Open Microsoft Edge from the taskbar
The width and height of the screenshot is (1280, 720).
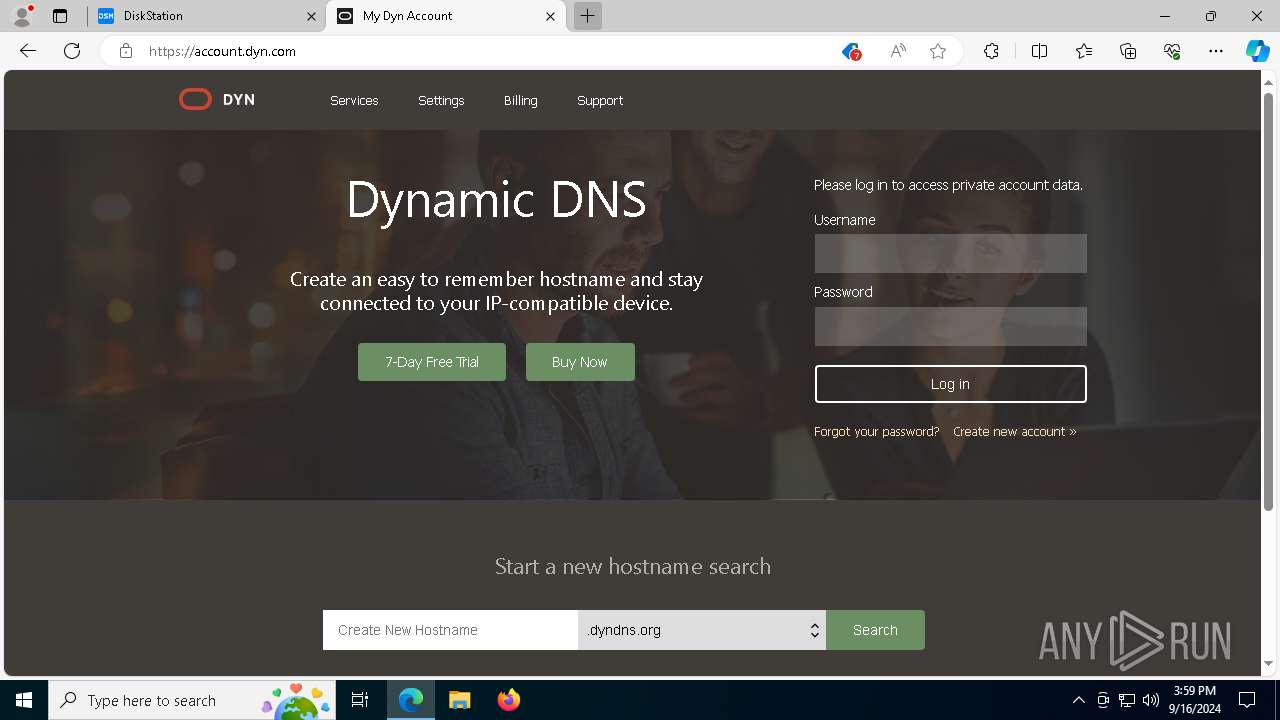[411, 700]
